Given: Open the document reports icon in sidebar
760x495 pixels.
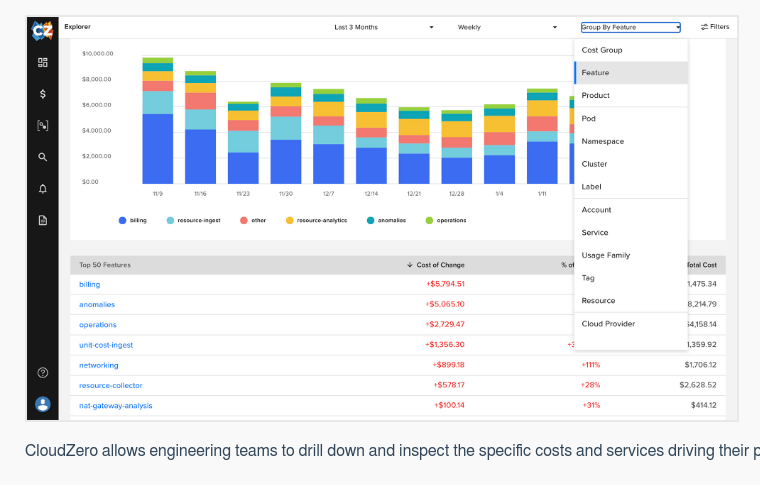Looking at the screenshot, I should pos(43,220).
